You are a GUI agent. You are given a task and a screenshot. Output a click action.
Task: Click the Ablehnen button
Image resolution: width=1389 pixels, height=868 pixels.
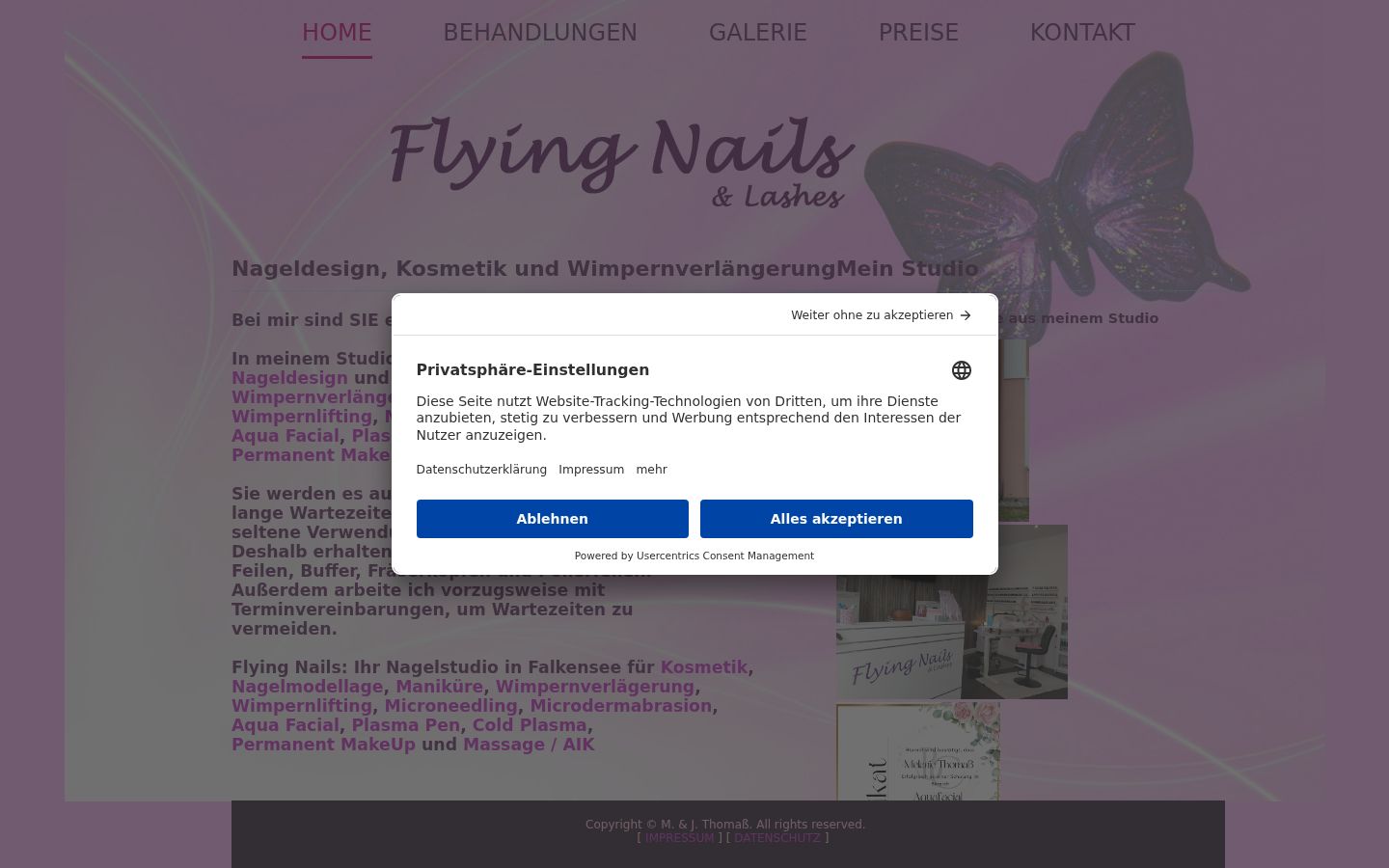click(553, 519)
